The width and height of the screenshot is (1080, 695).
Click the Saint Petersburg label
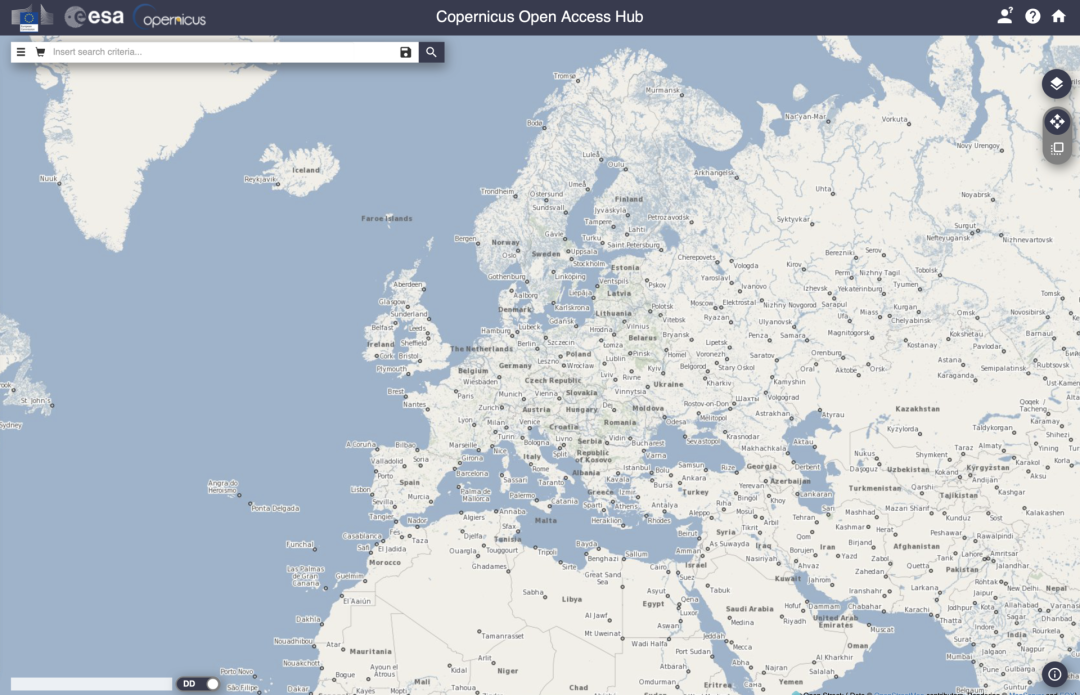633,245
